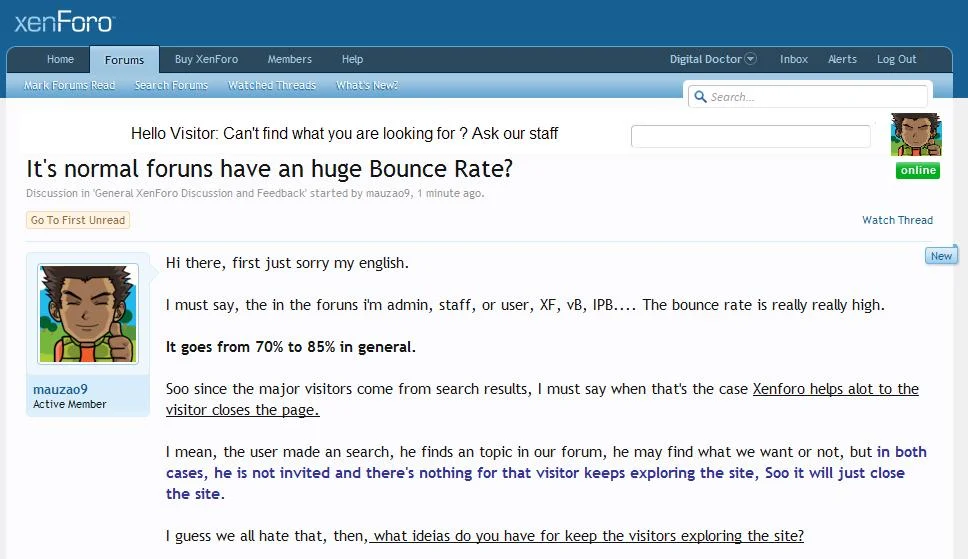Click staff avatar thumbnail above online badge

coord(916,134)
